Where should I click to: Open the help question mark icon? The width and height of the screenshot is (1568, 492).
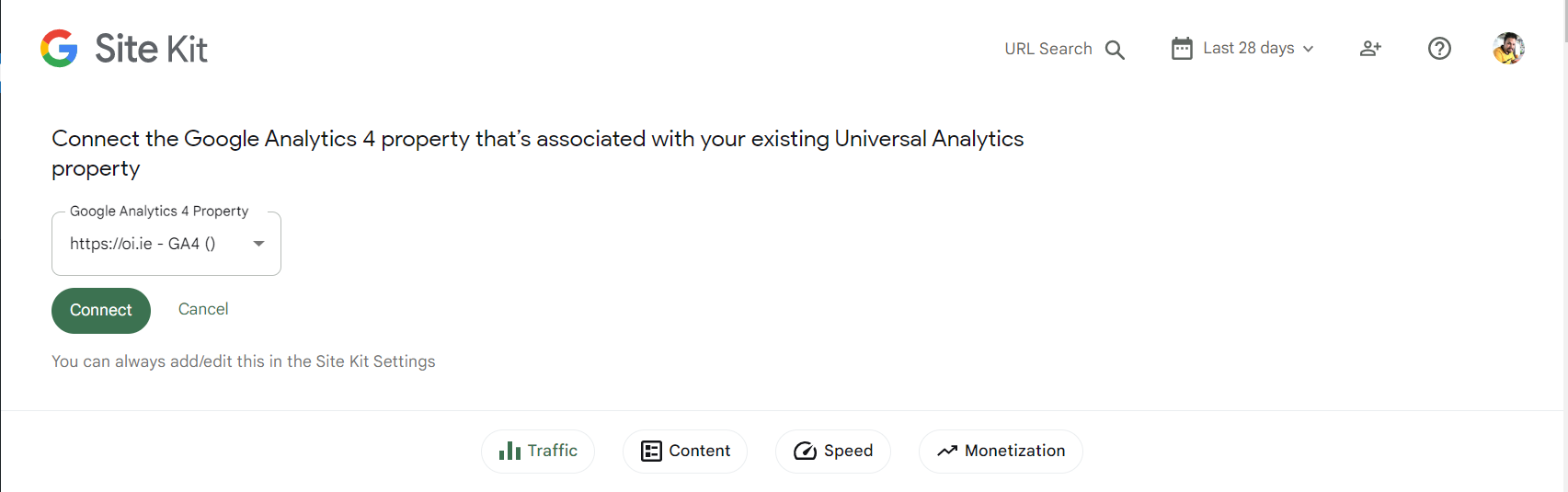click(1439, 49)
